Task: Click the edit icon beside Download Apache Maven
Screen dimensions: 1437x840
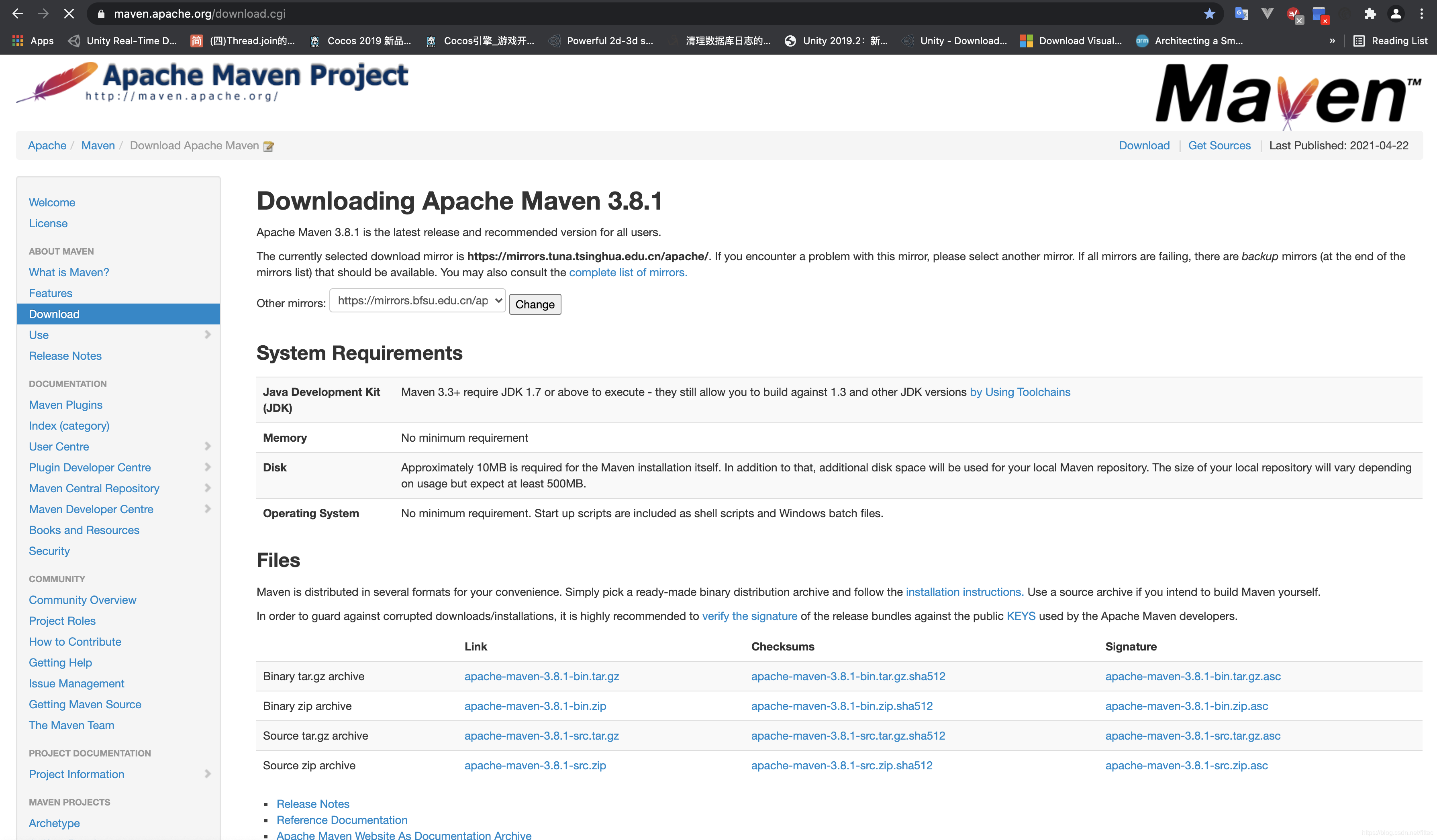Action: click(x=269, y=147)
